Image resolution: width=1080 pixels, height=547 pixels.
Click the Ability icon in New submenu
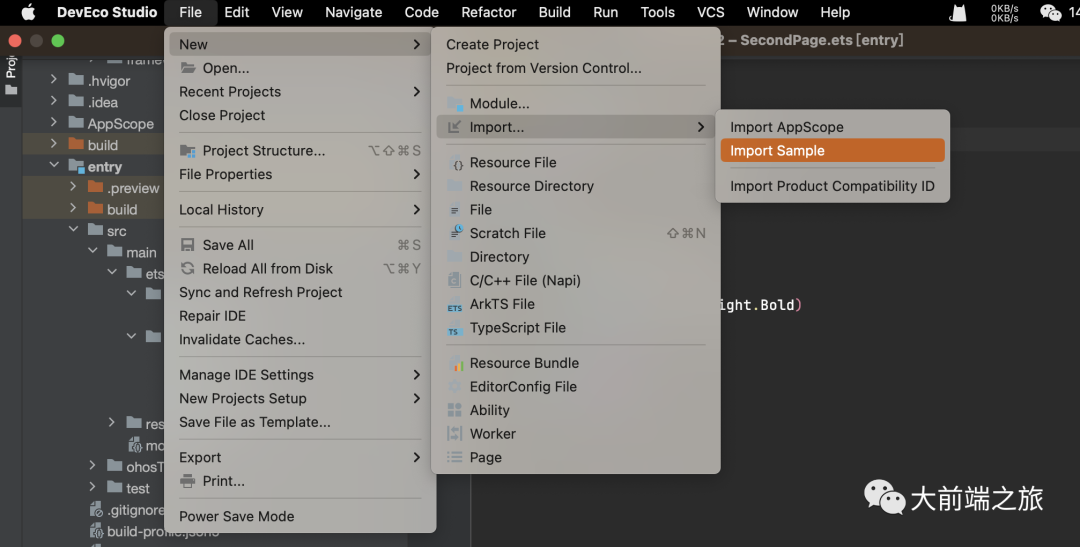[x=455, y=411]
